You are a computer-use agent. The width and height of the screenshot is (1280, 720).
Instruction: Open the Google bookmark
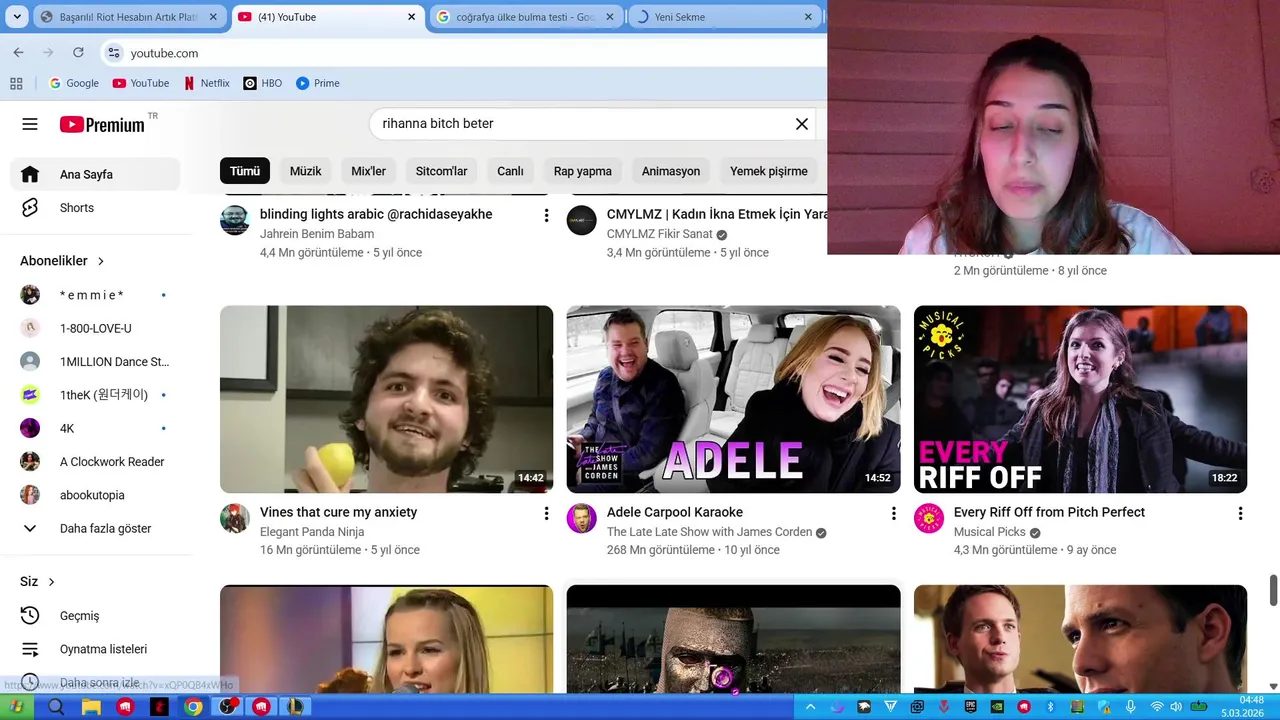[74, 84]
